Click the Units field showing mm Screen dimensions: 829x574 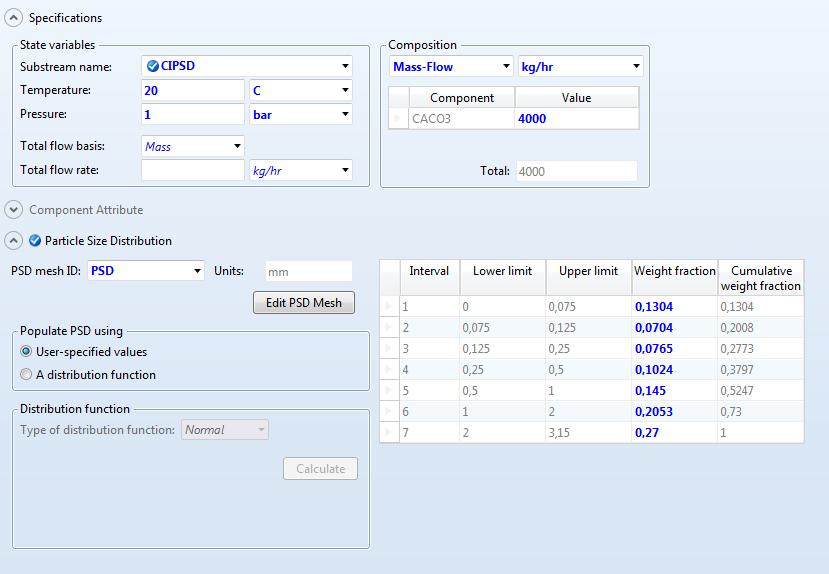click(308, 272)
